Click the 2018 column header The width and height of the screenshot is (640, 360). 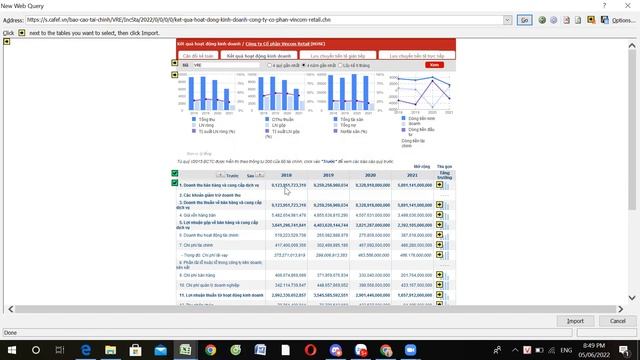pos(286,175)
